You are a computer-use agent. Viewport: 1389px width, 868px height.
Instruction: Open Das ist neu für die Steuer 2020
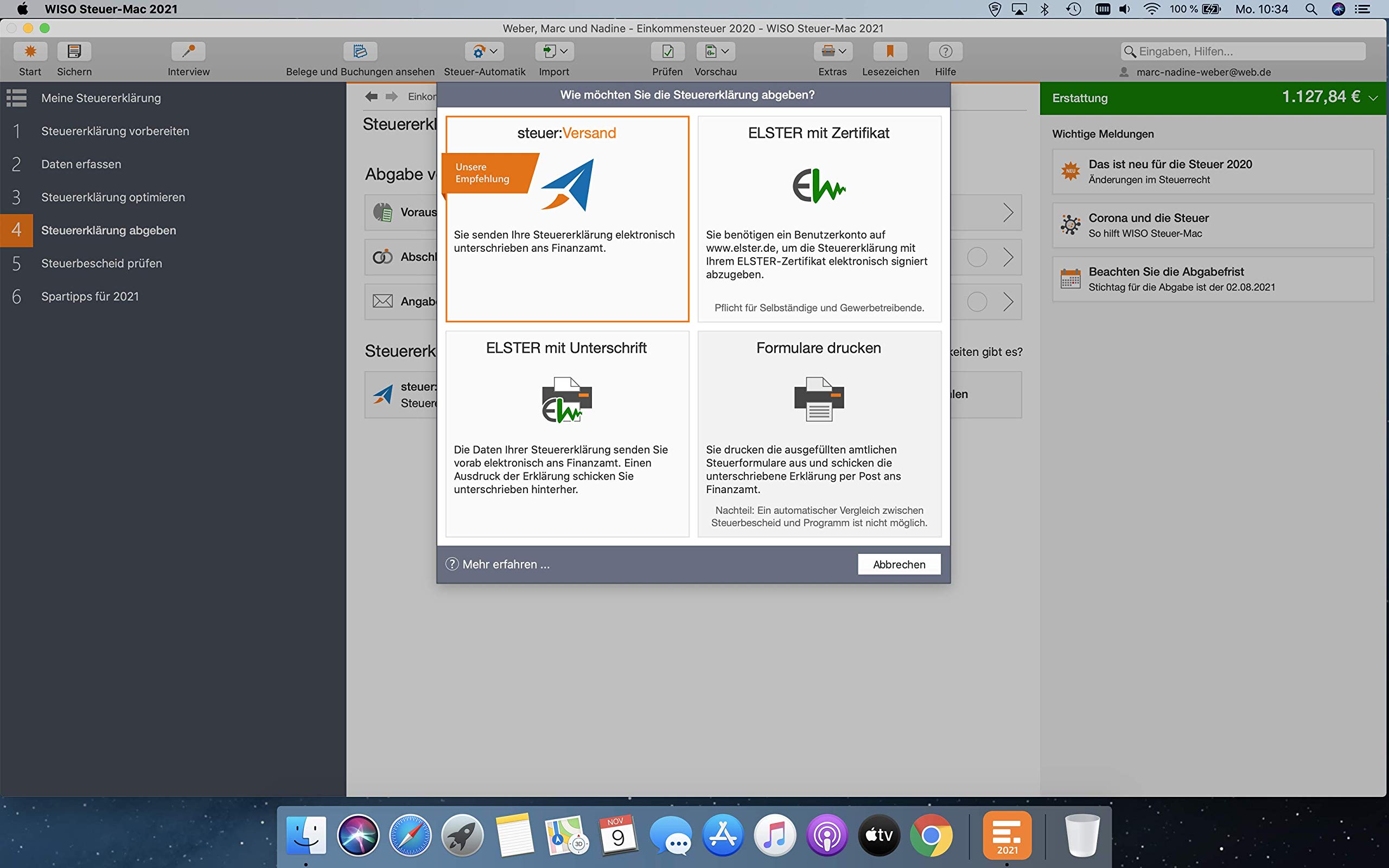[x=1213, y=171]
